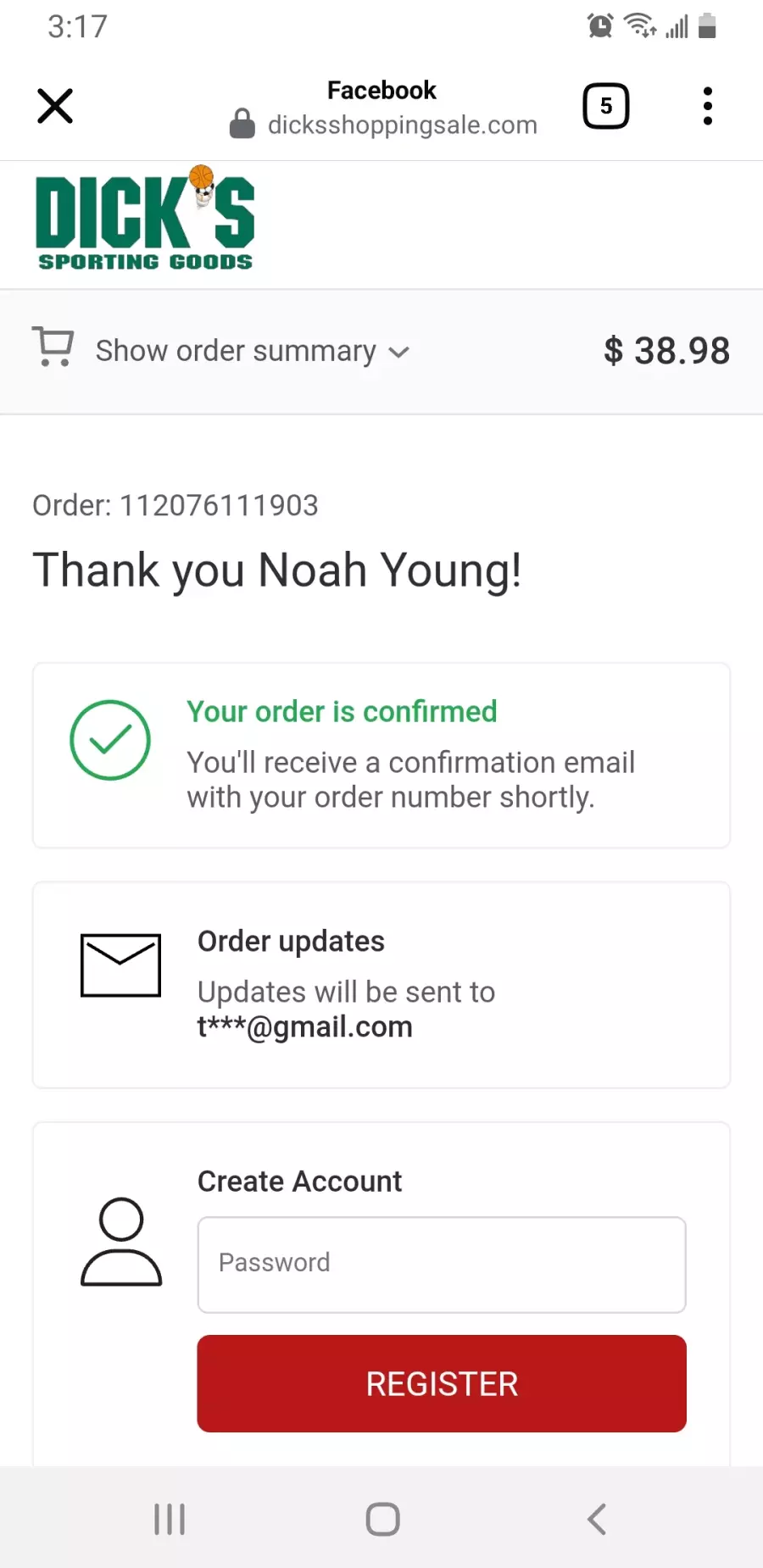This screenshot has height=1568, width=763.
Task: Tap the padlock site security icon
Action: tap(242, 124)
